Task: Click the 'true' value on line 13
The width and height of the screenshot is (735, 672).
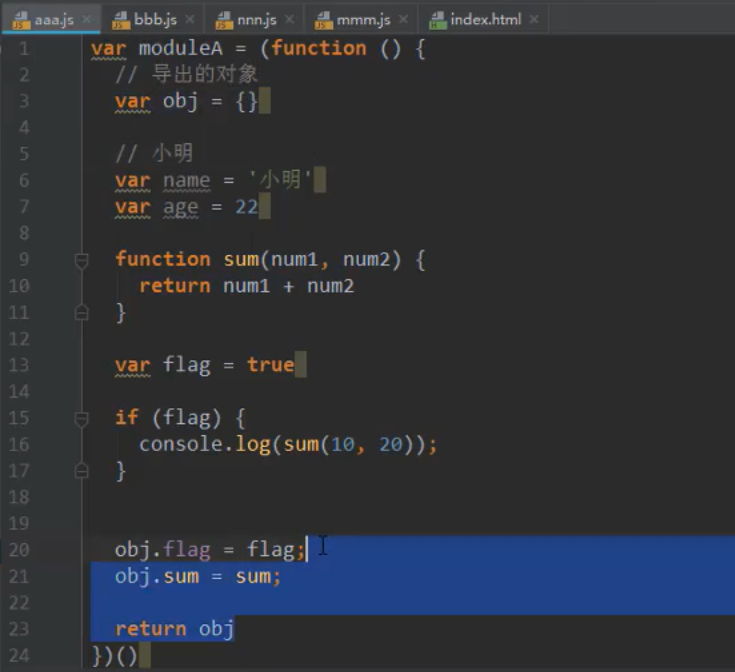Action: [270, 365]
